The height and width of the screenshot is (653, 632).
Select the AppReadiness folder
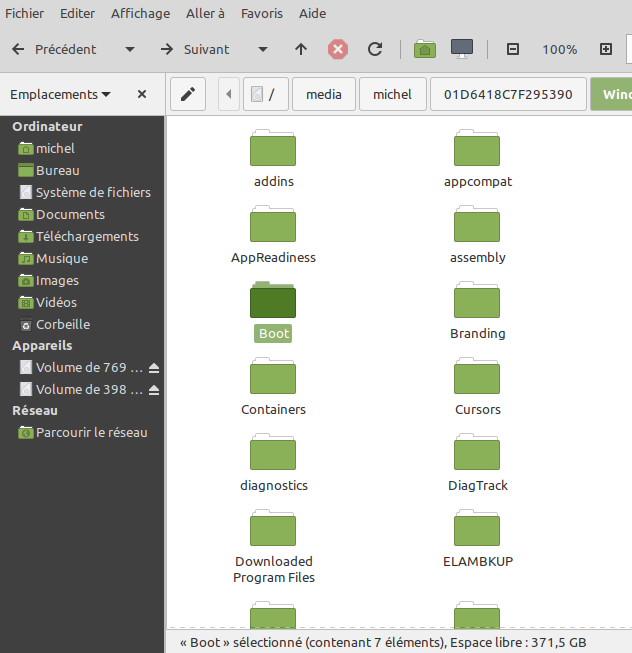[x=273, y=234]
